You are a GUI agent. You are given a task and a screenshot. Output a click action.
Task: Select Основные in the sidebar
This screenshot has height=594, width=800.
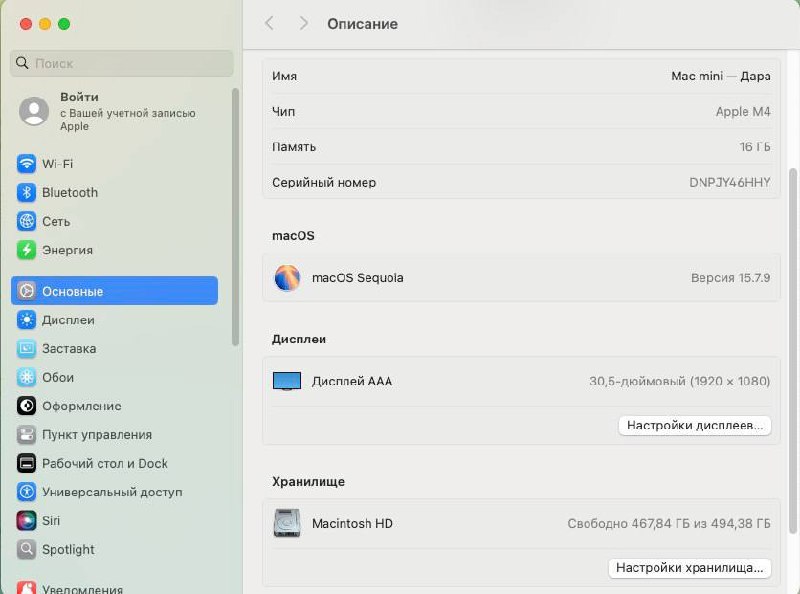(x=114, y=291)
